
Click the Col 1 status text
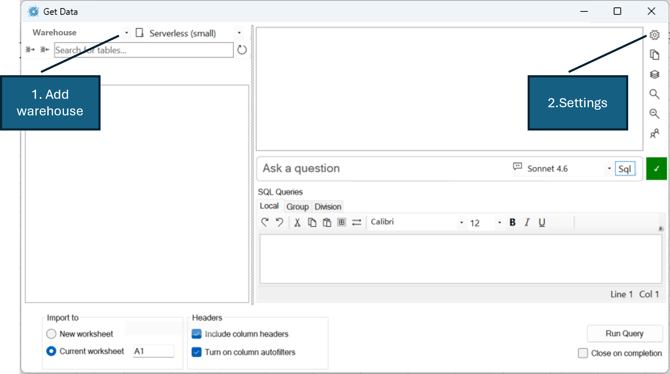point(649,294)
